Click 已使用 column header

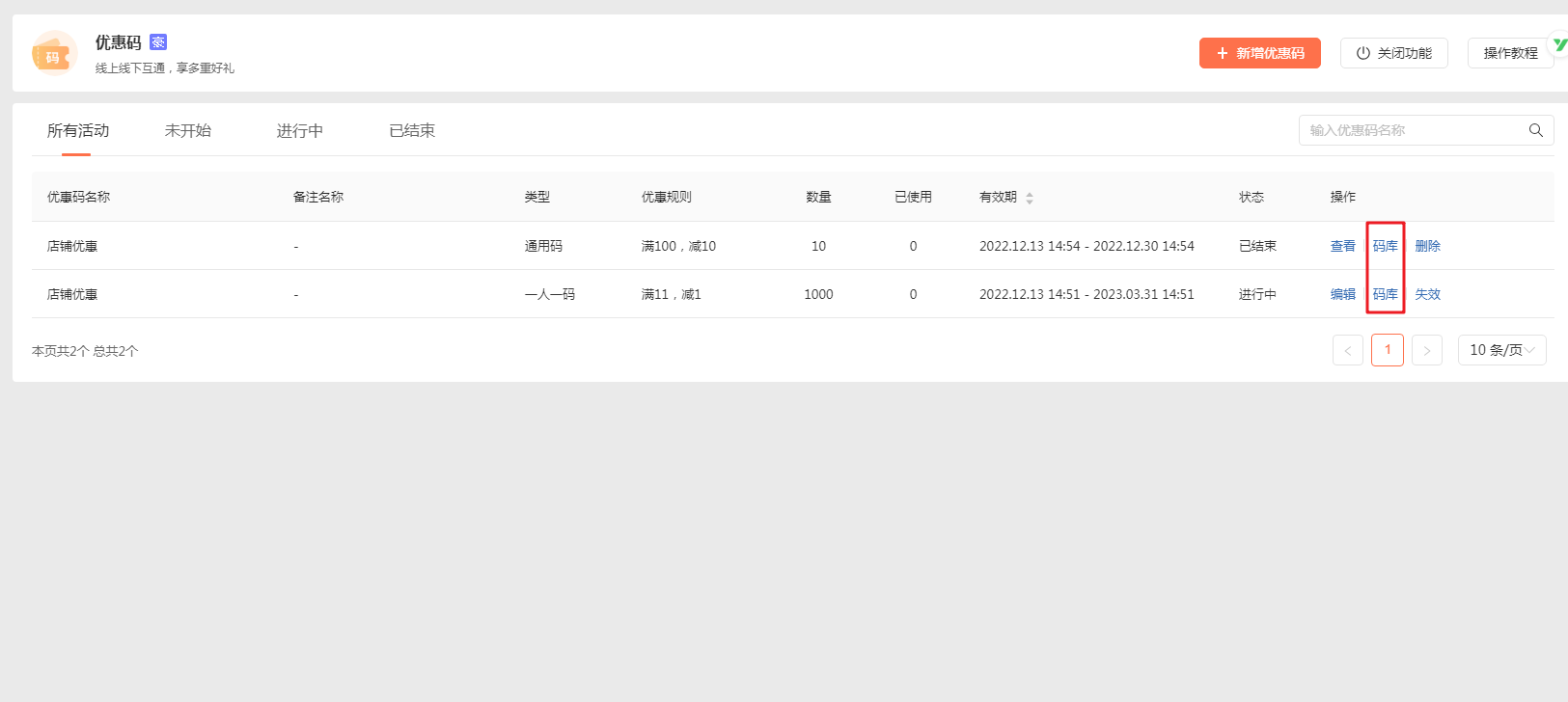[x=913, y=197]
